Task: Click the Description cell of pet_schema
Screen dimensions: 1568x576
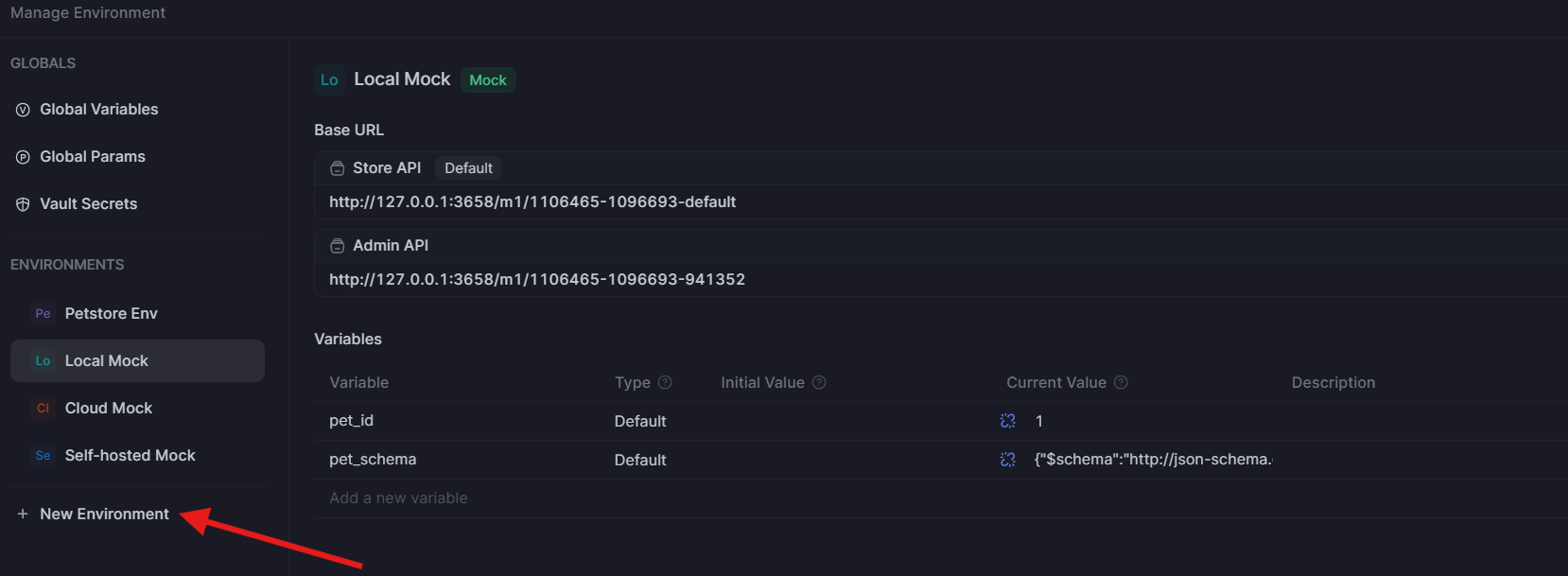Action: click(x=1424, y=460)
